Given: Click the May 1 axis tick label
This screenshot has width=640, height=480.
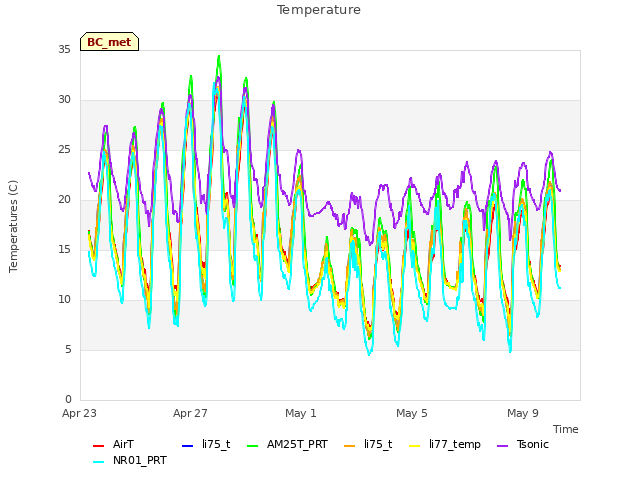Looking at the screenshot, I should click(x=301, y=413).
